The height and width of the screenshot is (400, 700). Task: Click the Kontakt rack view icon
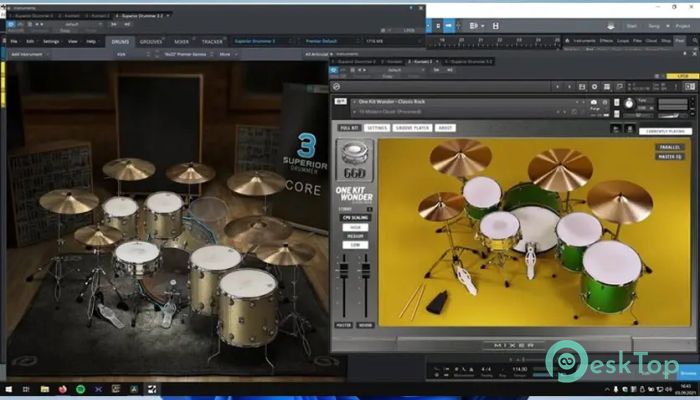pyautogui.click(x=607, y=87)
